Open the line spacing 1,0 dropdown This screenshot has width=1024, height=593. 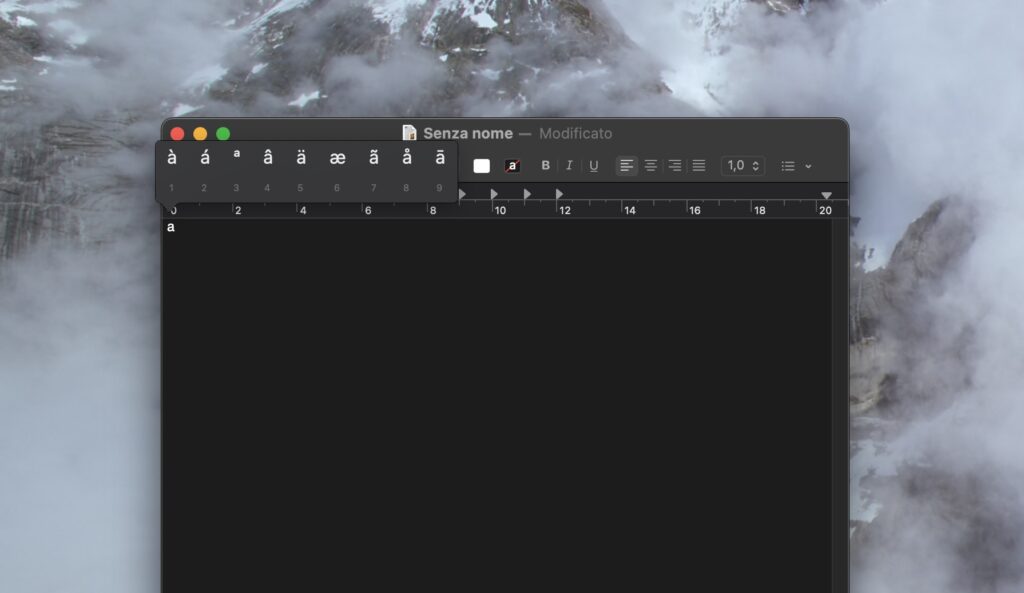pos(742,166)
